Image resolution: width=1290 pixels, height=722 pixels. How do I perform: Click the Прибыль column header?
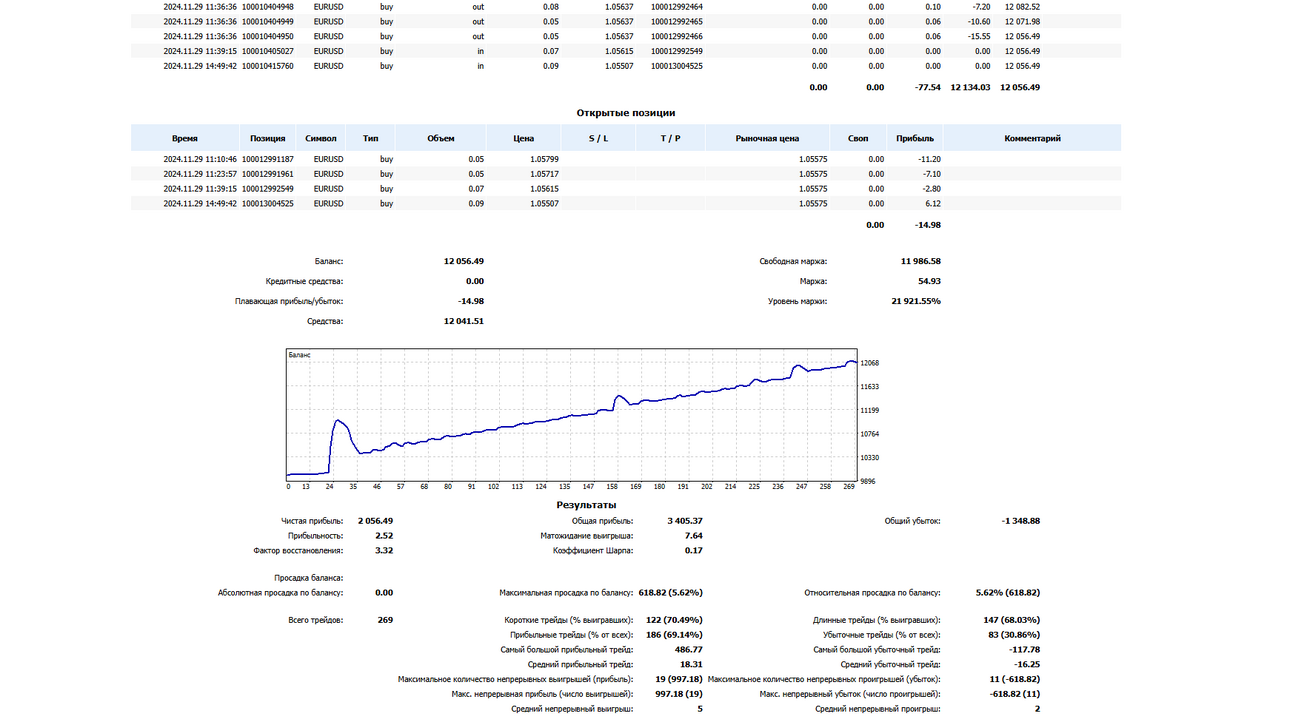[x=915, y=138]
